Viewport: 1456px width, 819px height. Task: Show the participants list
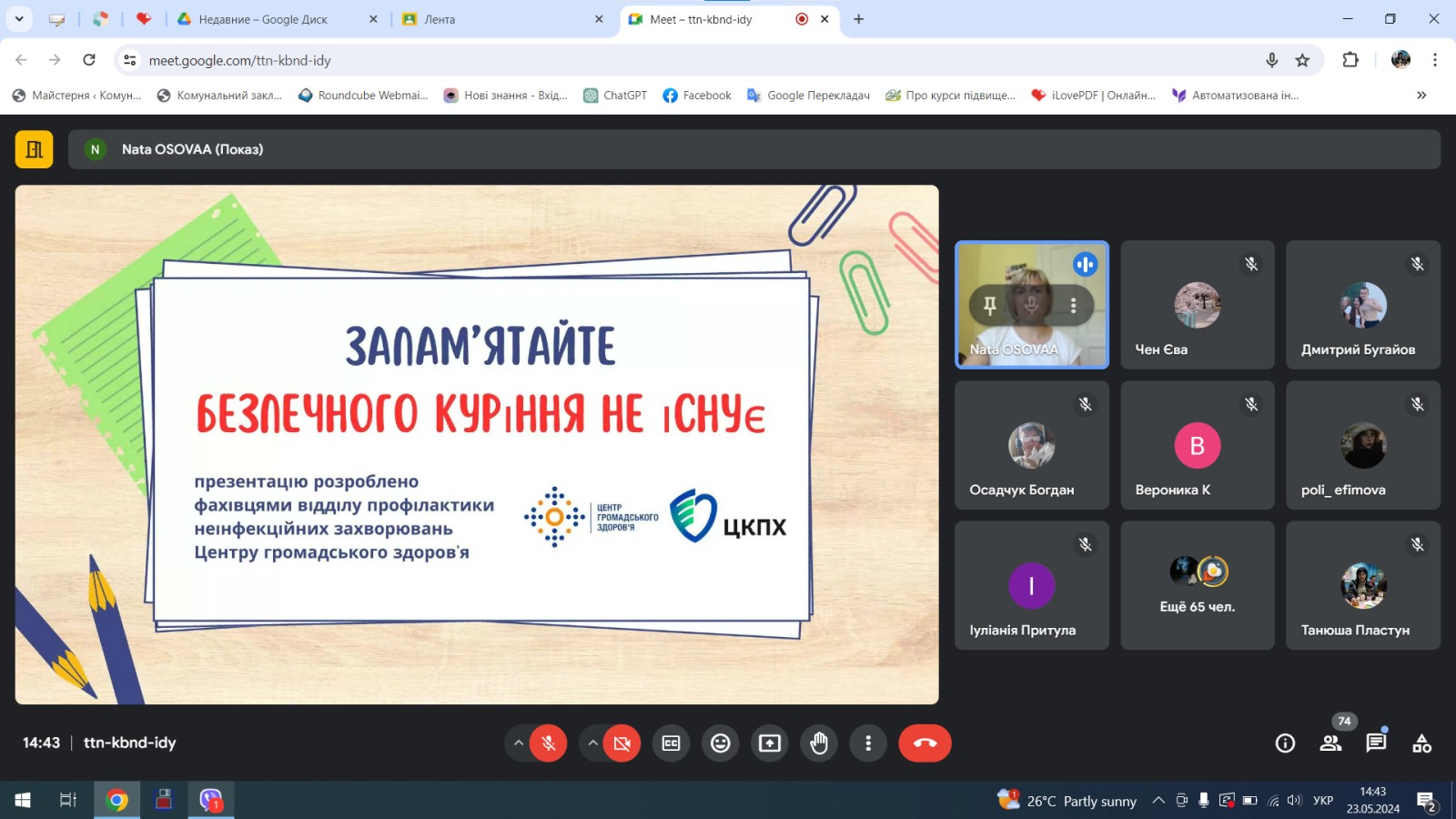pyautogui.click(x=1330, y=743)
